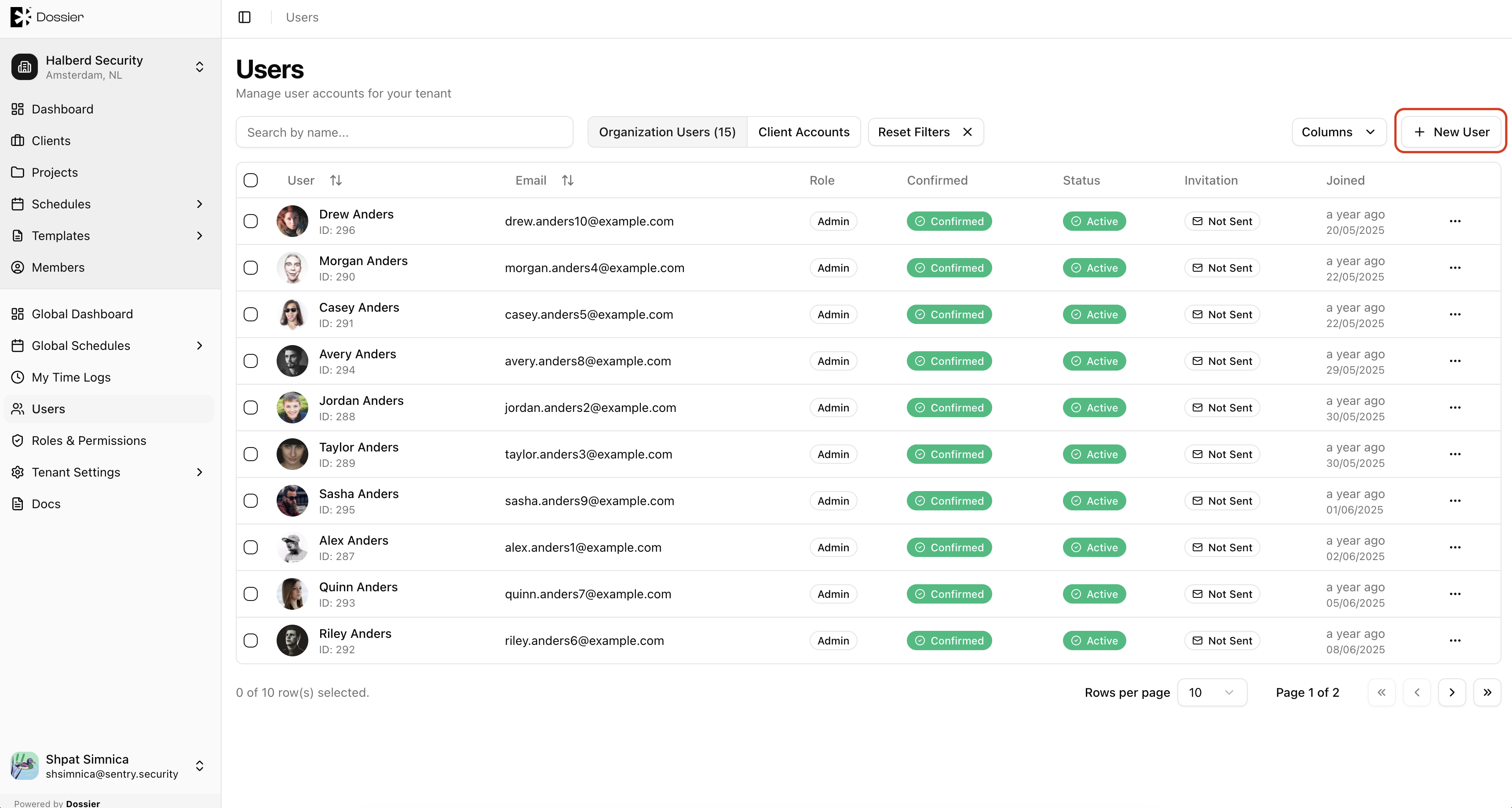Open the actions menu for Riley Anders
The height and width of the screenshot is (808, 1512).
(1454, 641)
